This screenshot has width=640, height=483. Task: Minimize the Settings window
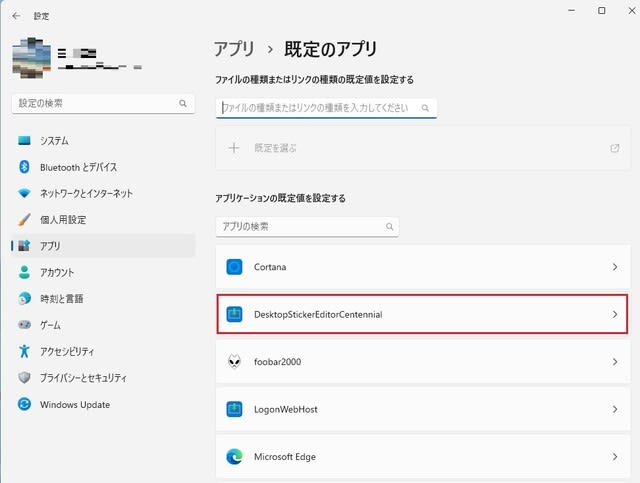coord(572,11)
